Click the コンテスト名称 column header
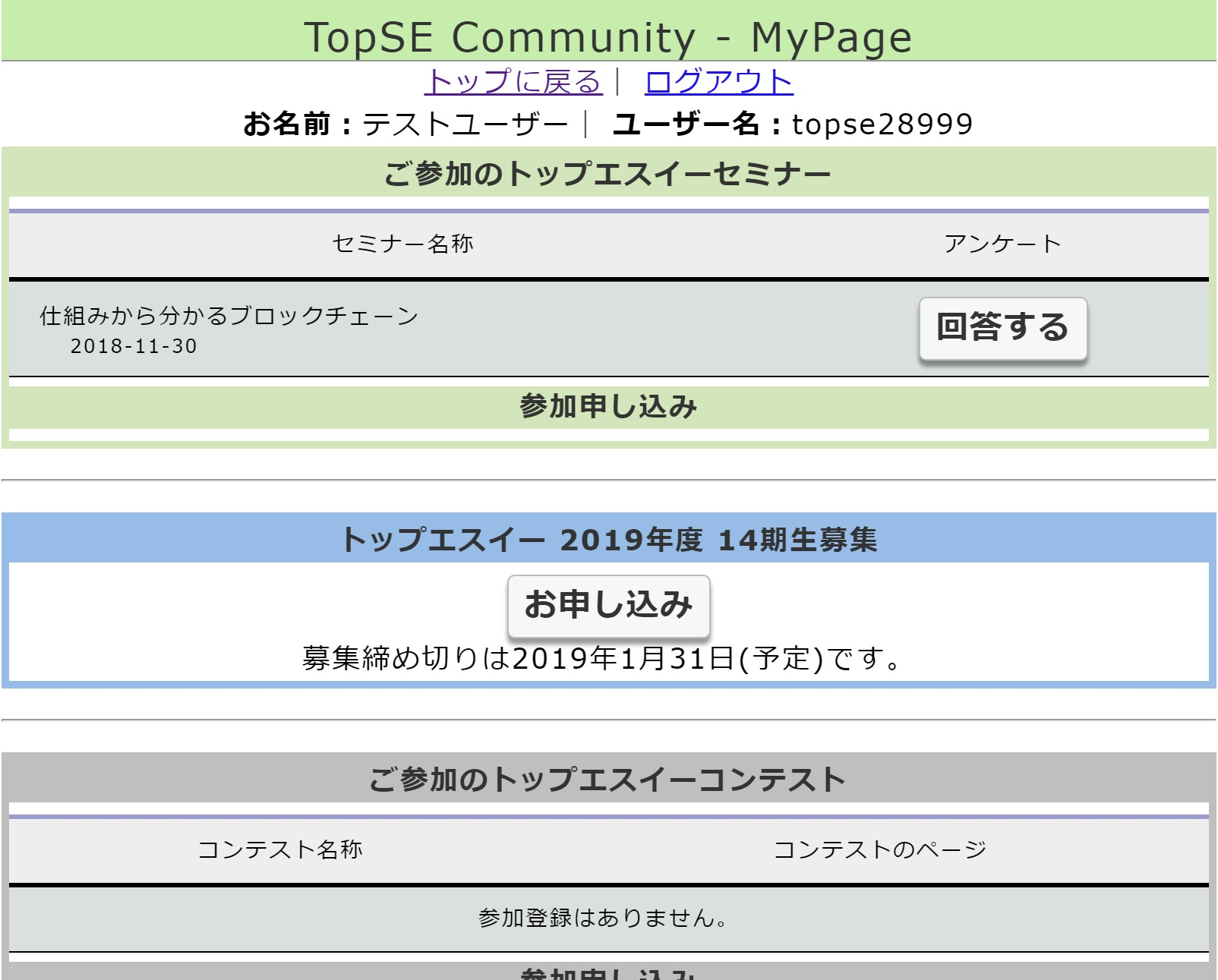 point(280,849)
